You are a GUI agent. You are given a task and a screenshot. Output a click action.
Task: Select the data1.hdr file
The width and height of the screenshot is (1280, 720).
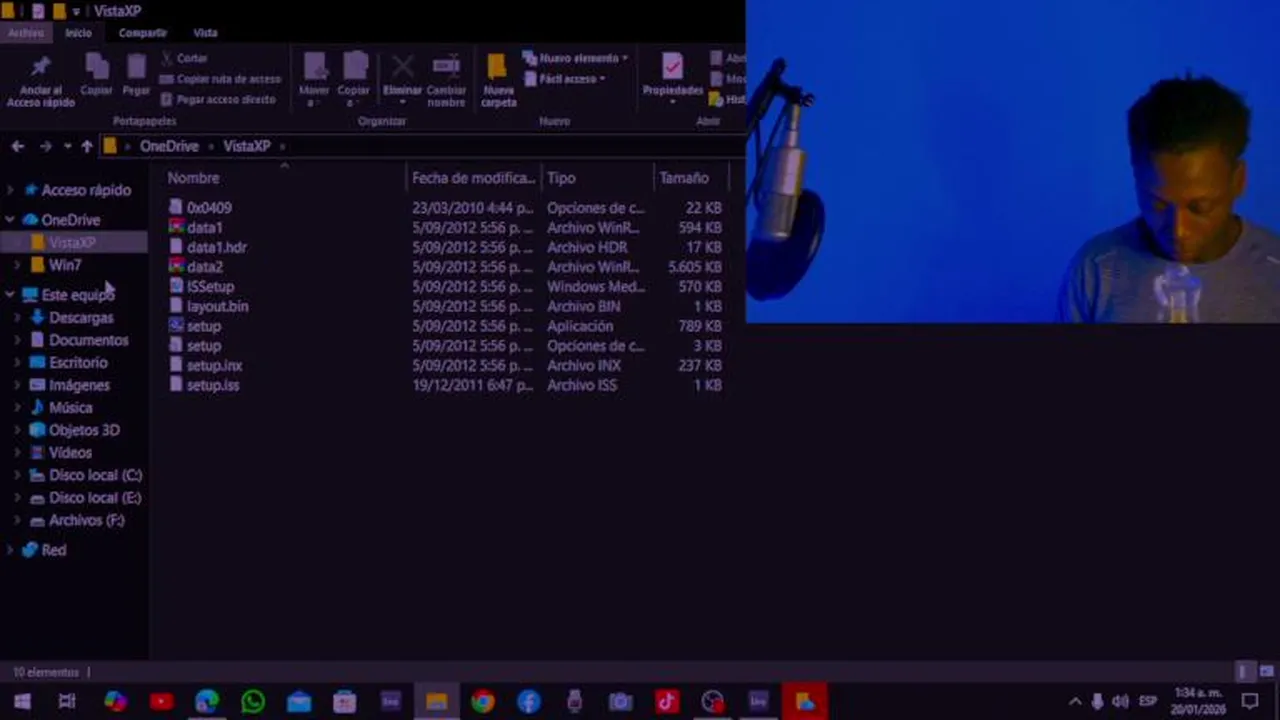click(216, 247)
